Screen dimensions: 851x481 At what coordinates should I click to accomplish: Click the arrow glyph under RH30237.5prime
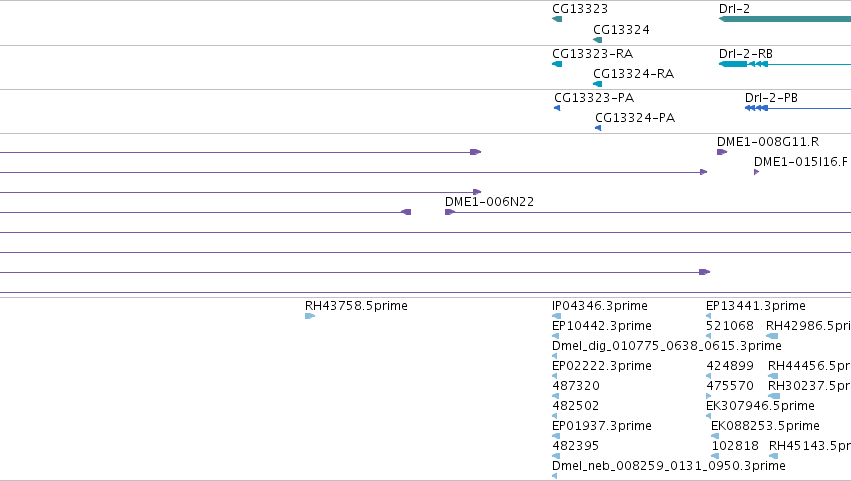(774, 396)
